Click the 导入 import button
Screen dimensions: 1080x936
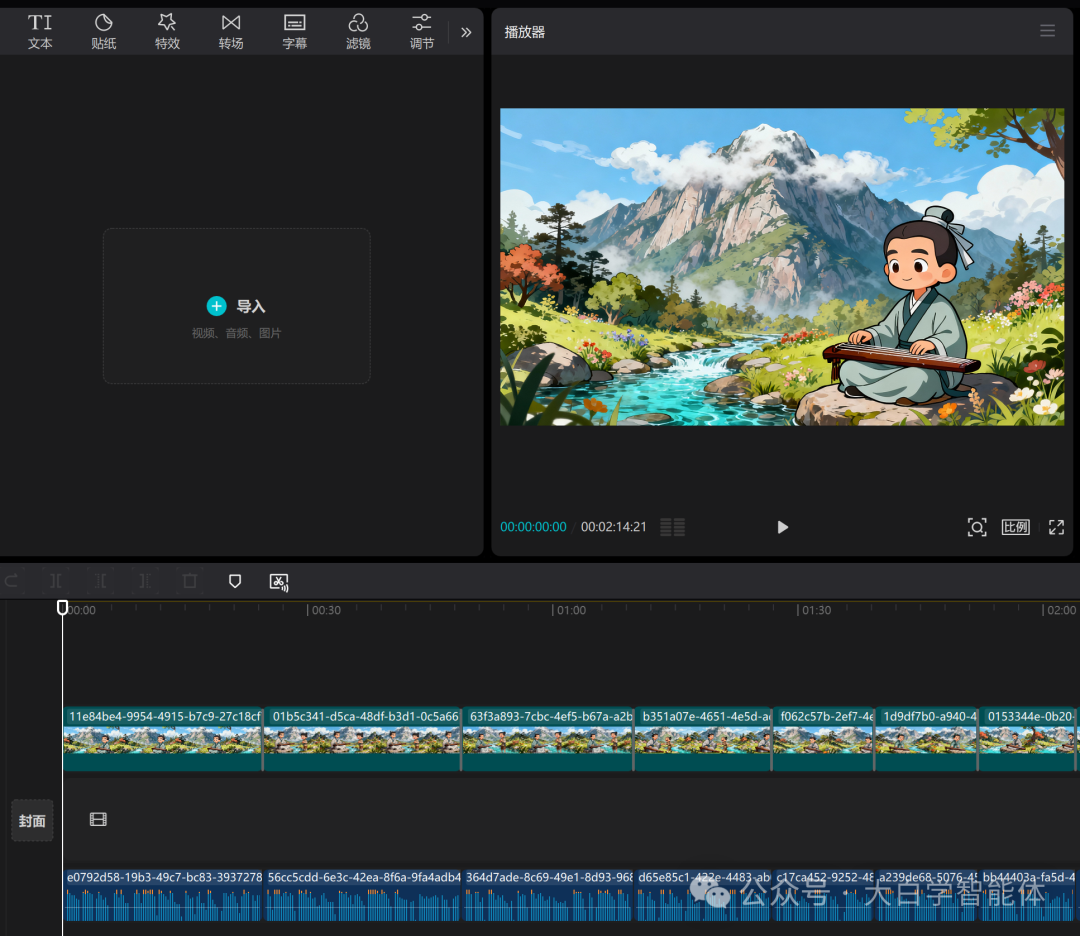[x=236, y=306]
